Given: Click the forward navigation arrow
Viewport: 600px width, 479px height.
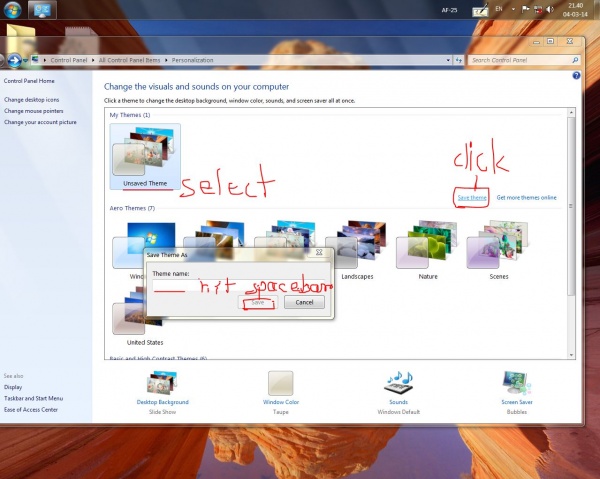Looking at the screenshot, I should [14, 60].
